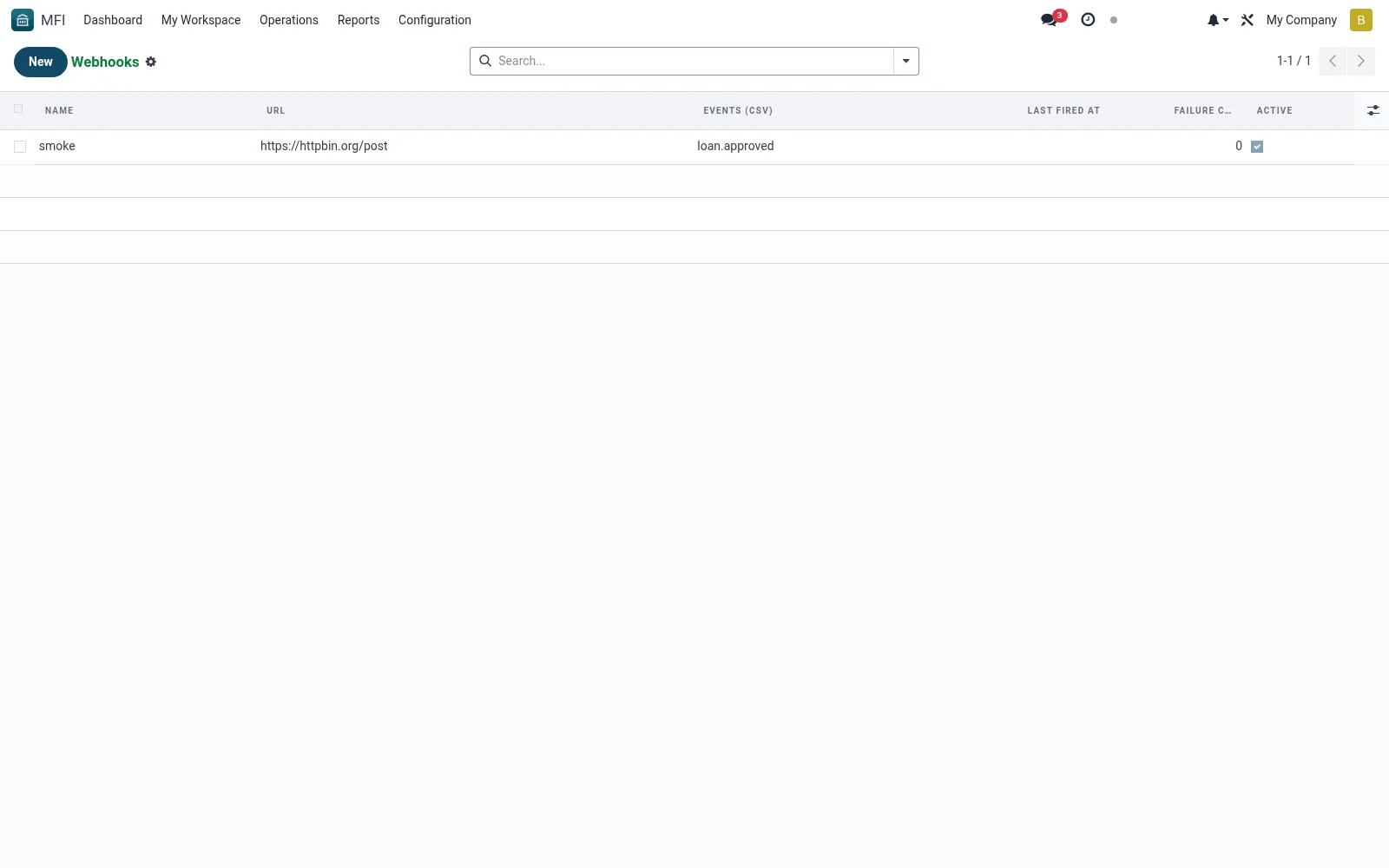Select all rows header checkbox

18,108
